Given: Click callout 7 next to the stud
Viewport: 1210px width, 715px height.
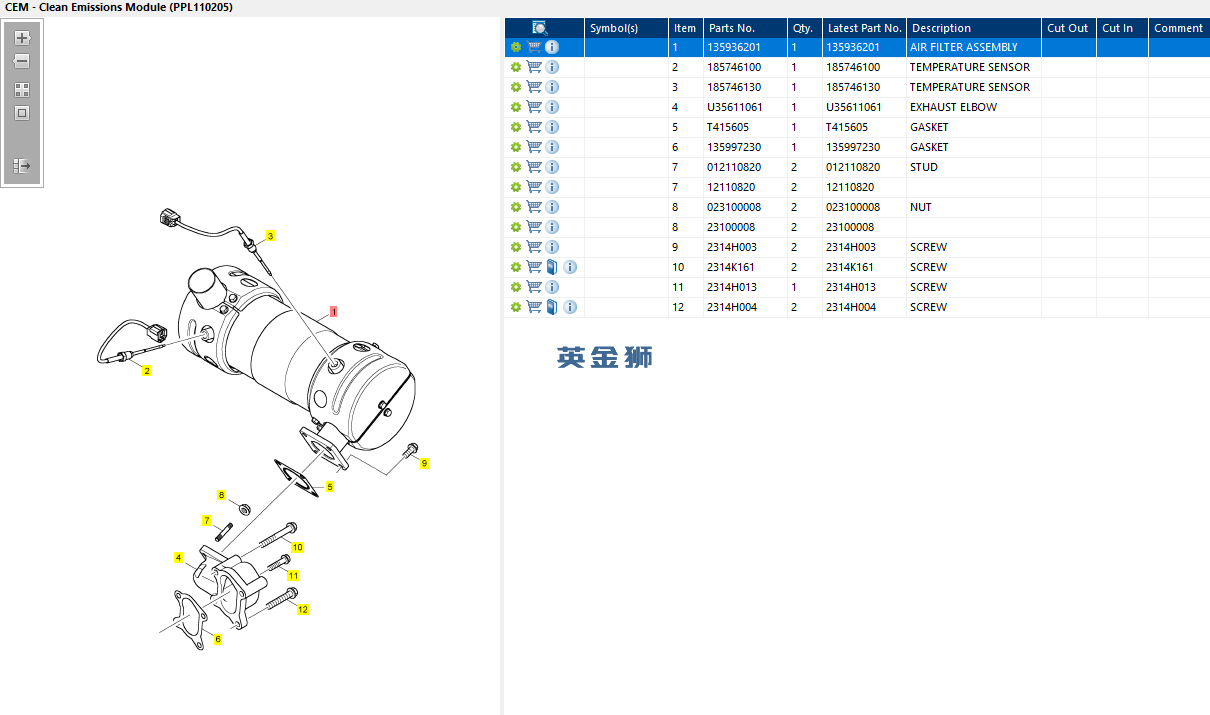Looking at the screenshot, I should (207, 520).
